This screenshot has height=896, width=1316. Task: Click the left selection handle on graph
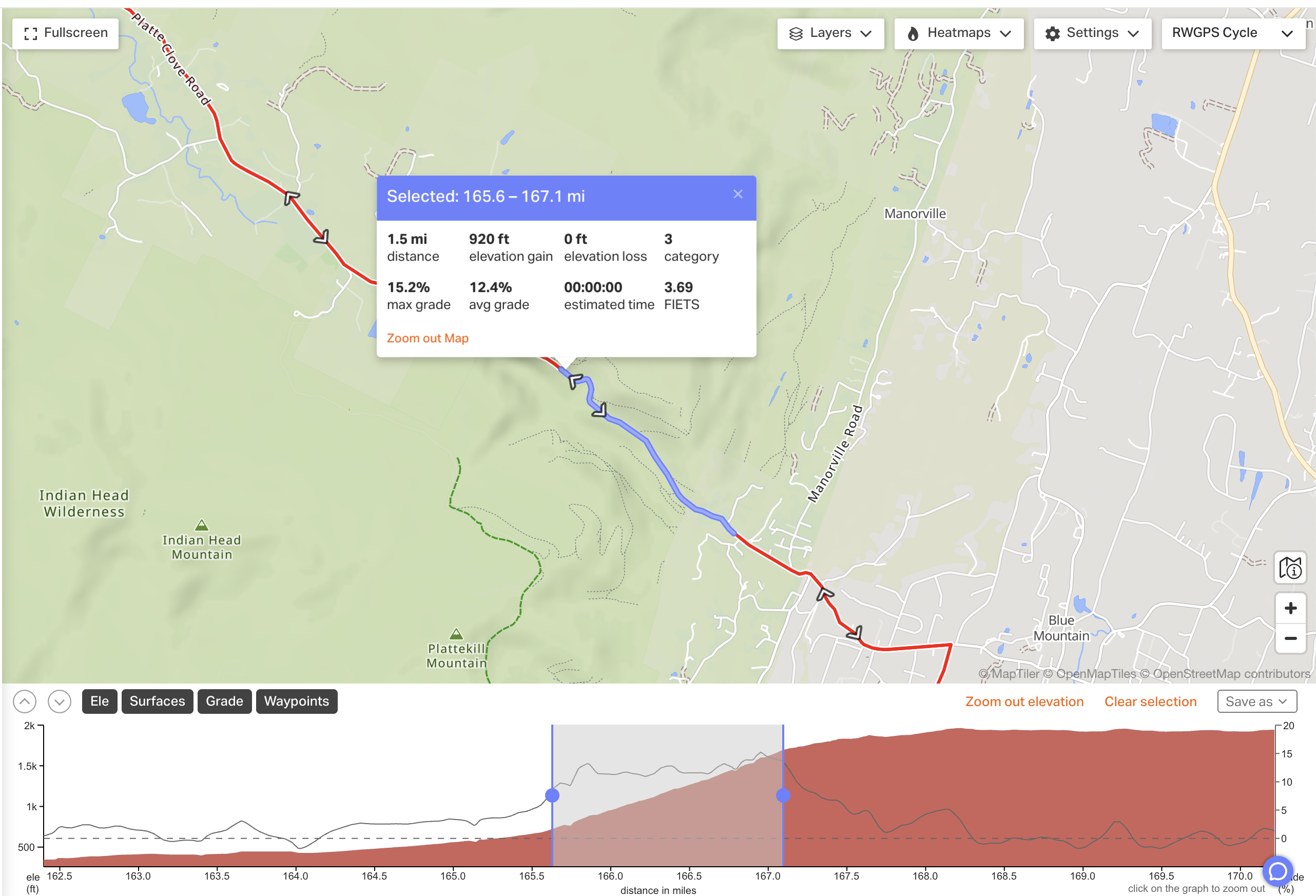pos(552,795)
